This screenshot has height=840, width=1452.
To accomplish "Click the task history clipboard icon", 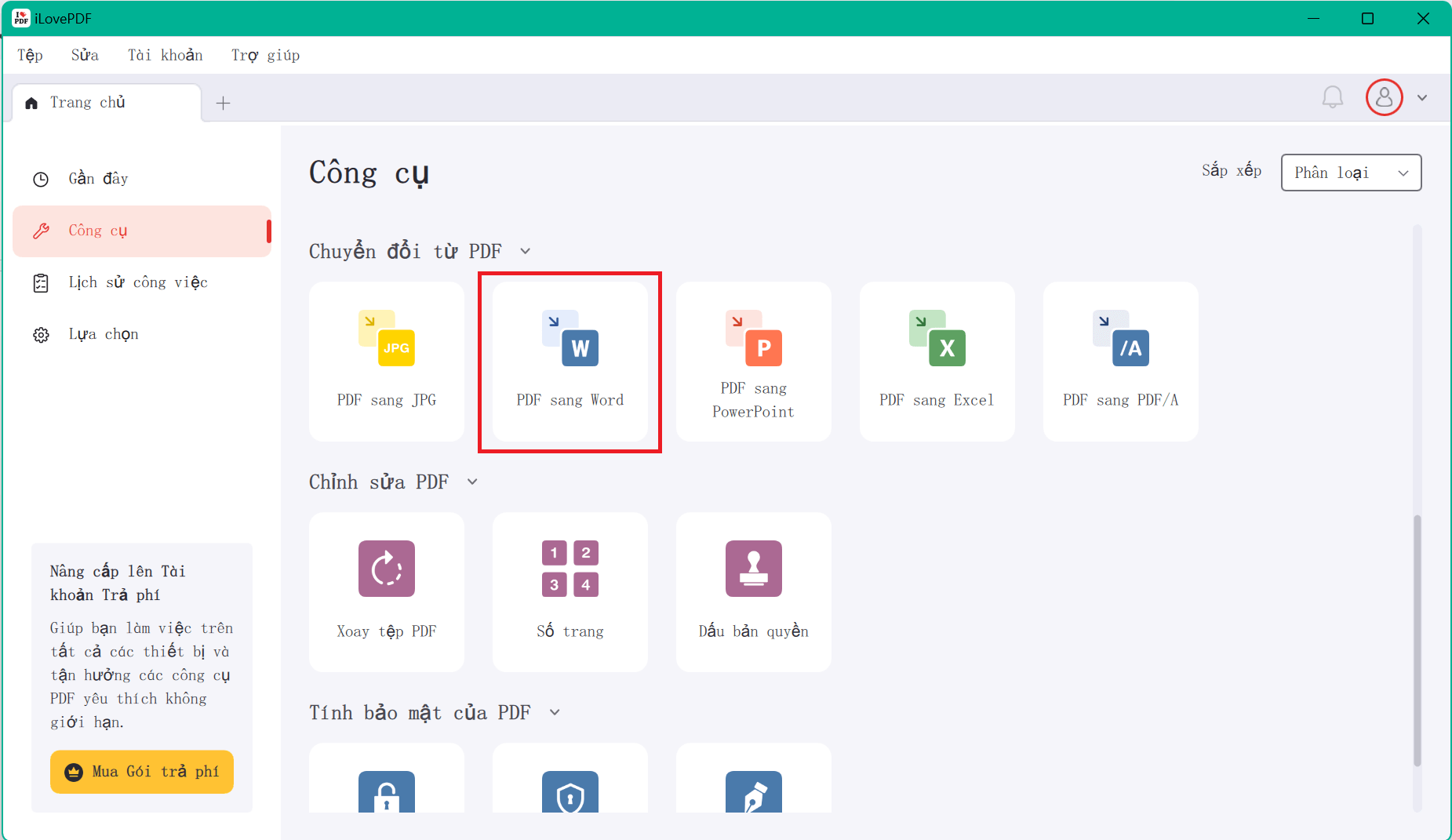I will [41, 282].
